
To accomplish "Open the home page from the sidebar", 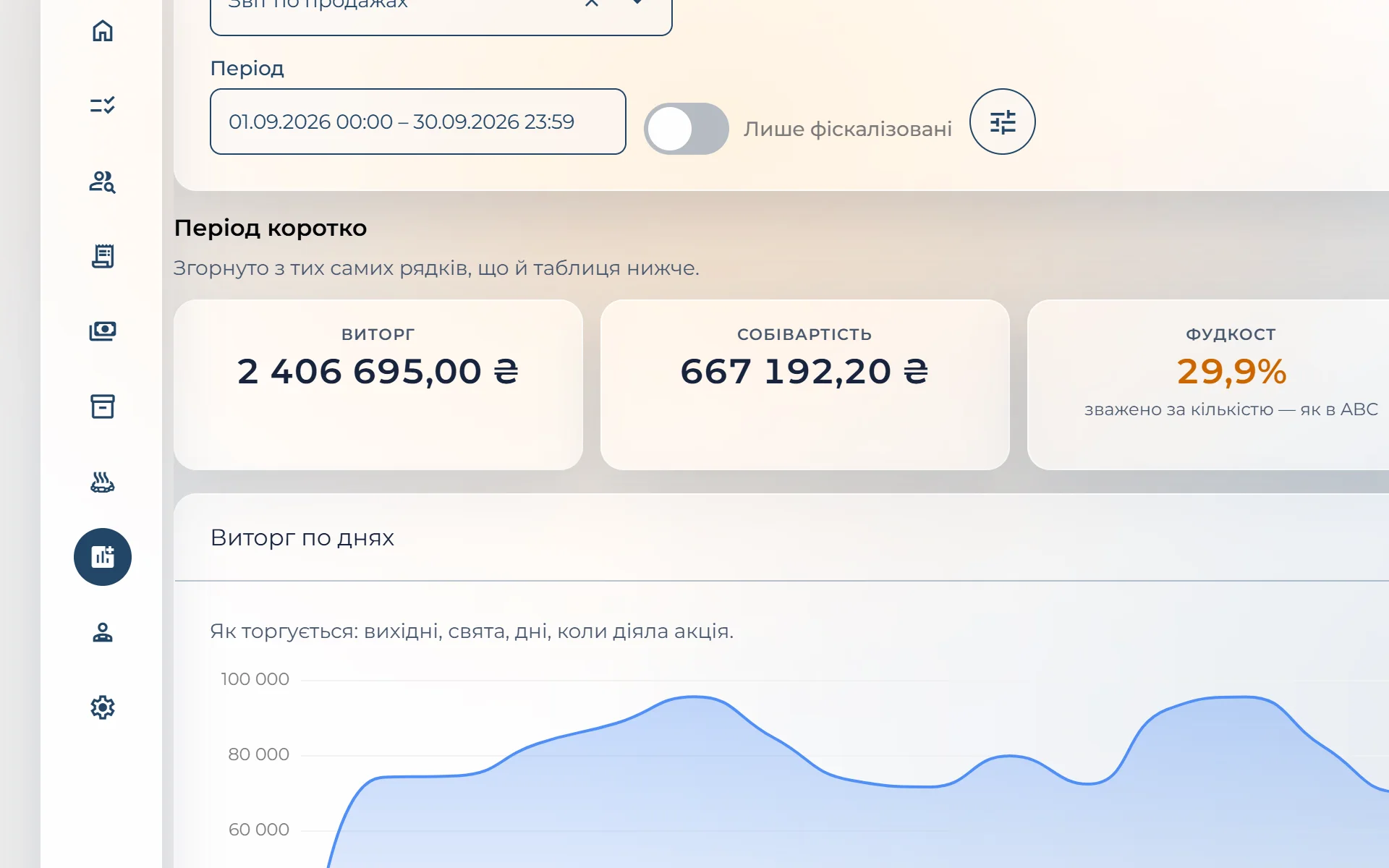I will point(103,31).
